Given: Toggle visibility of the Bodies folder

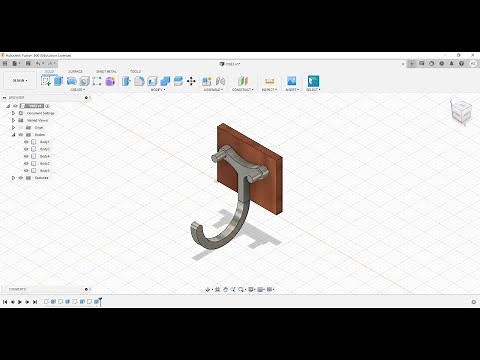Looking at the screenshot, I should point(21,135).
